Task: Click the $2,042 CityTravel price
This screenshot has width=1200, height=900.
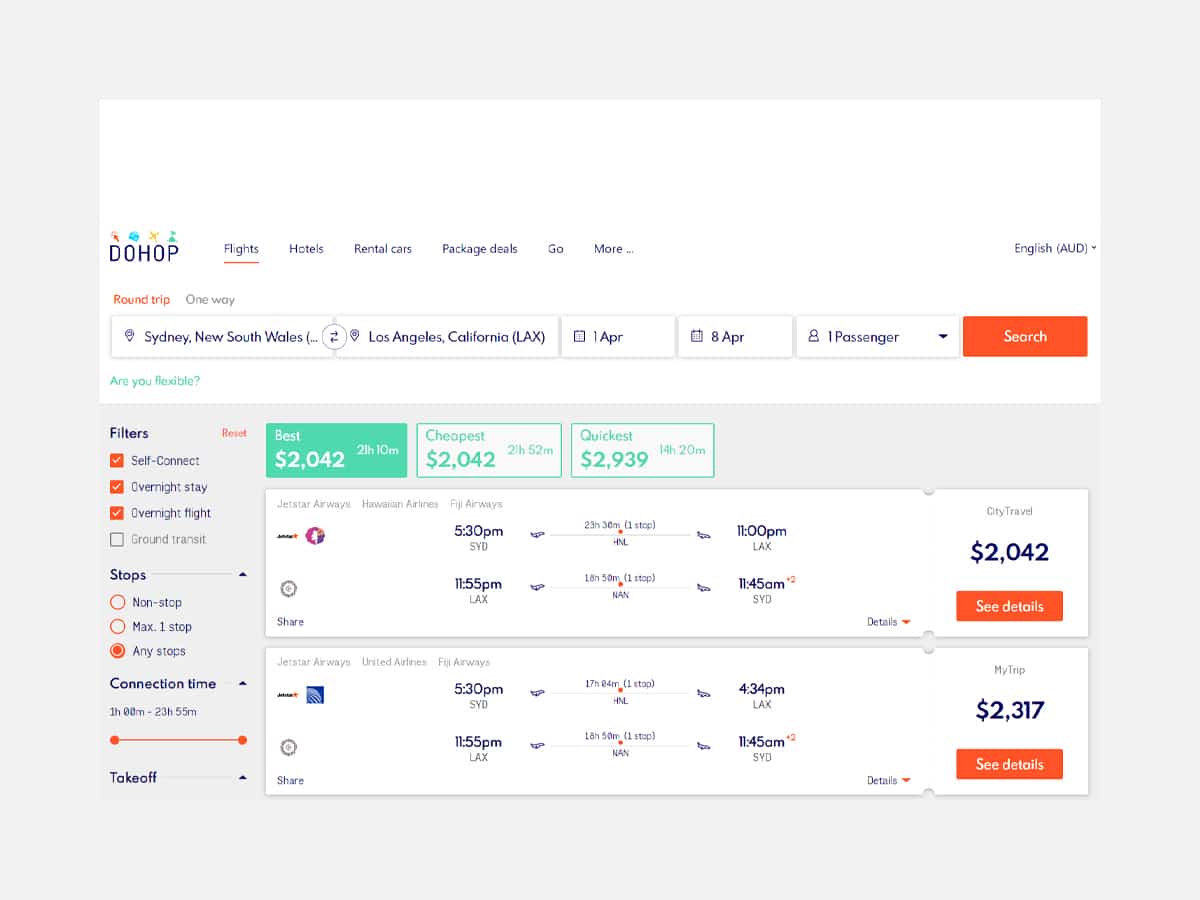Action: click(x=1009, y=552)
